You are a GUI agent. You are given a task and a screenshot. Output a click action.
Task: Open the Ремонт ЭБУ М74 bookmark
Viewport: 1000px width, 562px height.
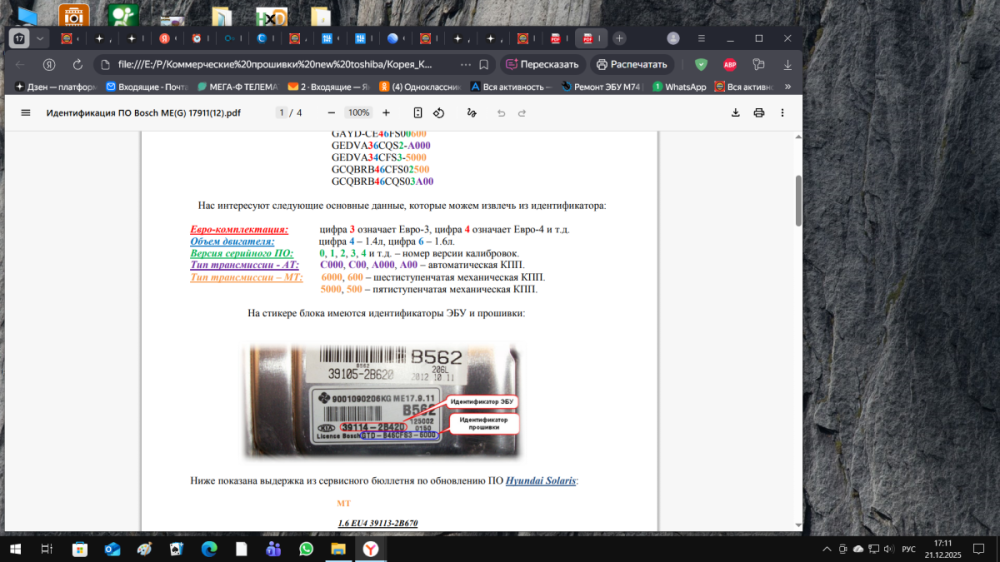coord(601,87)
